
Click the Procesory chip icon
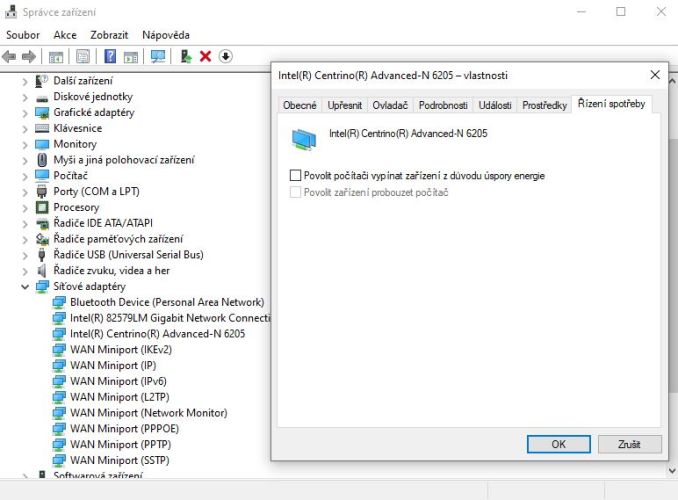click(42, 207)
